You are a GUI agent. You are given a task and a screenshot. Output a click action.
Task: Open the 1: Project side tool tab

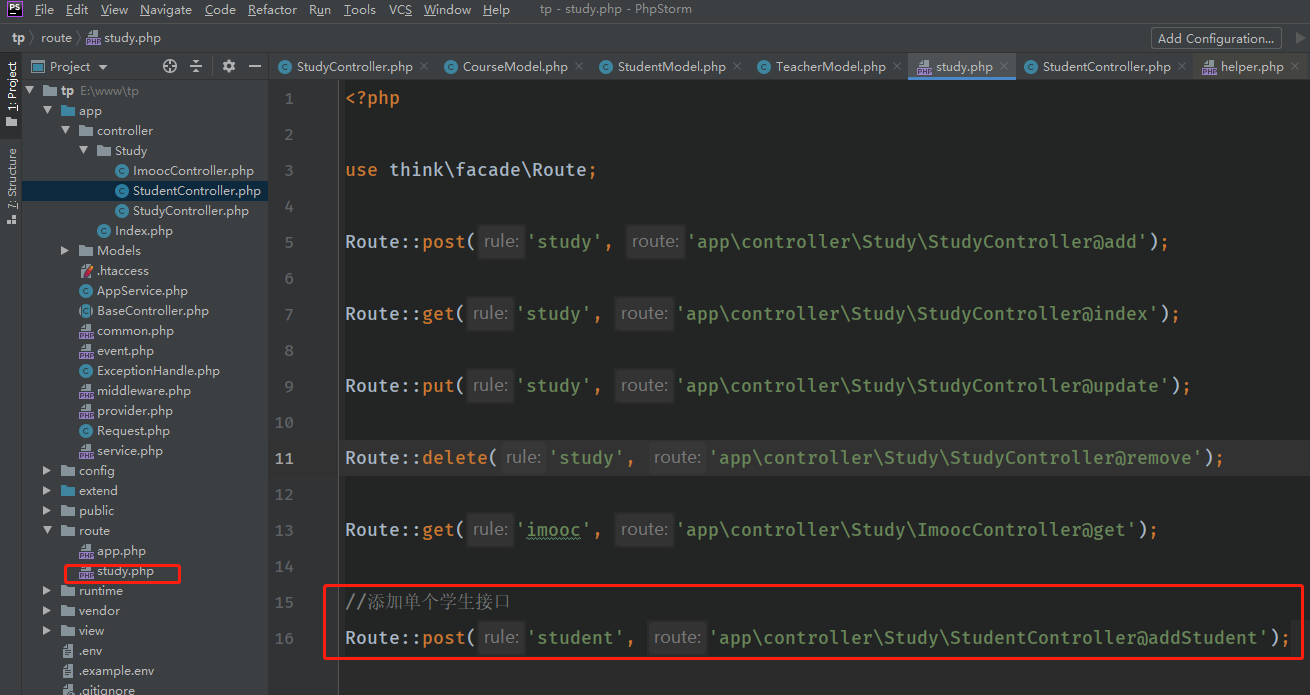[x=12, y=94]
